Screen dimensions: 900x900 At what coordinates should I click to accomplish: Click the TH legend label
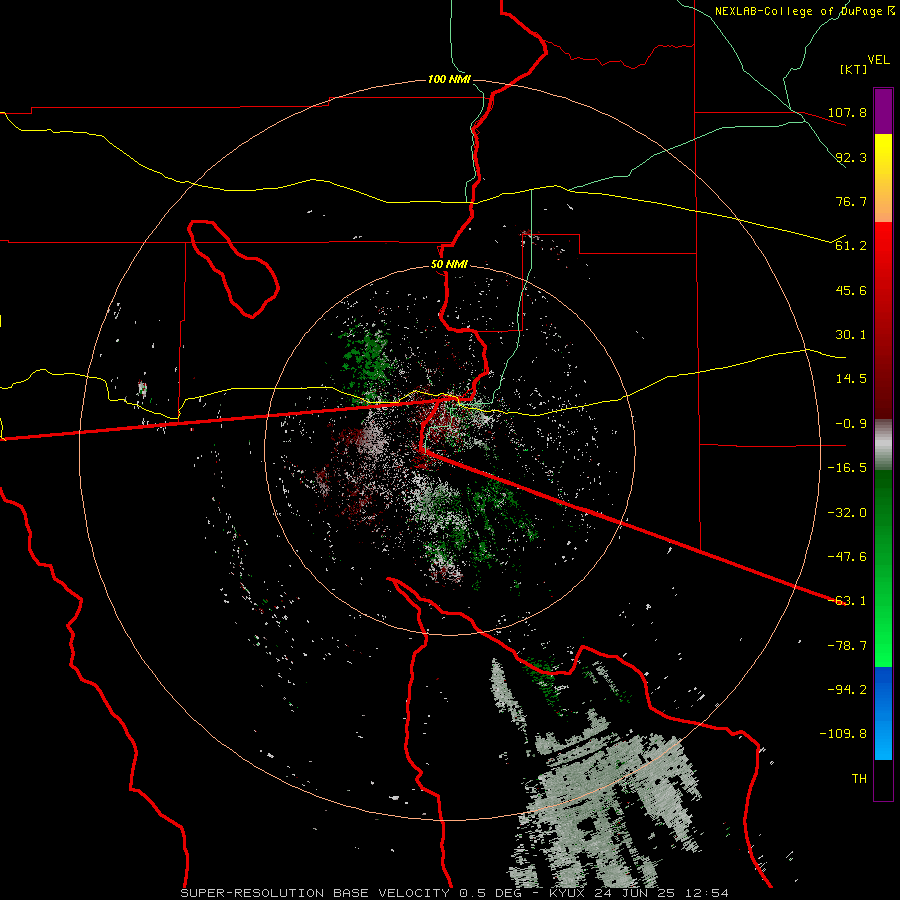click(x=859, y=779)
